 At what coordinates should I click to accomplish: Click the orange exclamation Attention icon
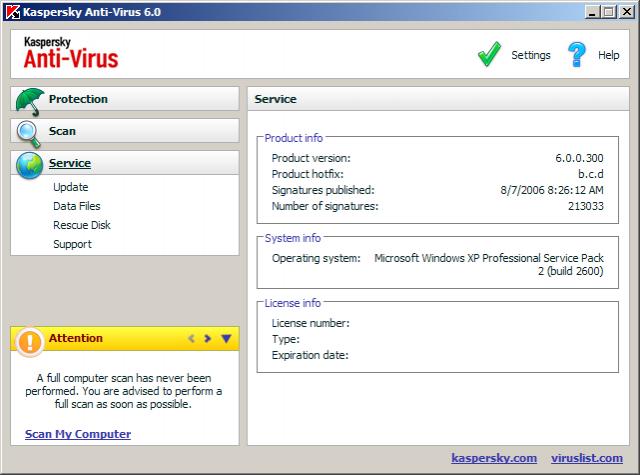tap(29, 341)
